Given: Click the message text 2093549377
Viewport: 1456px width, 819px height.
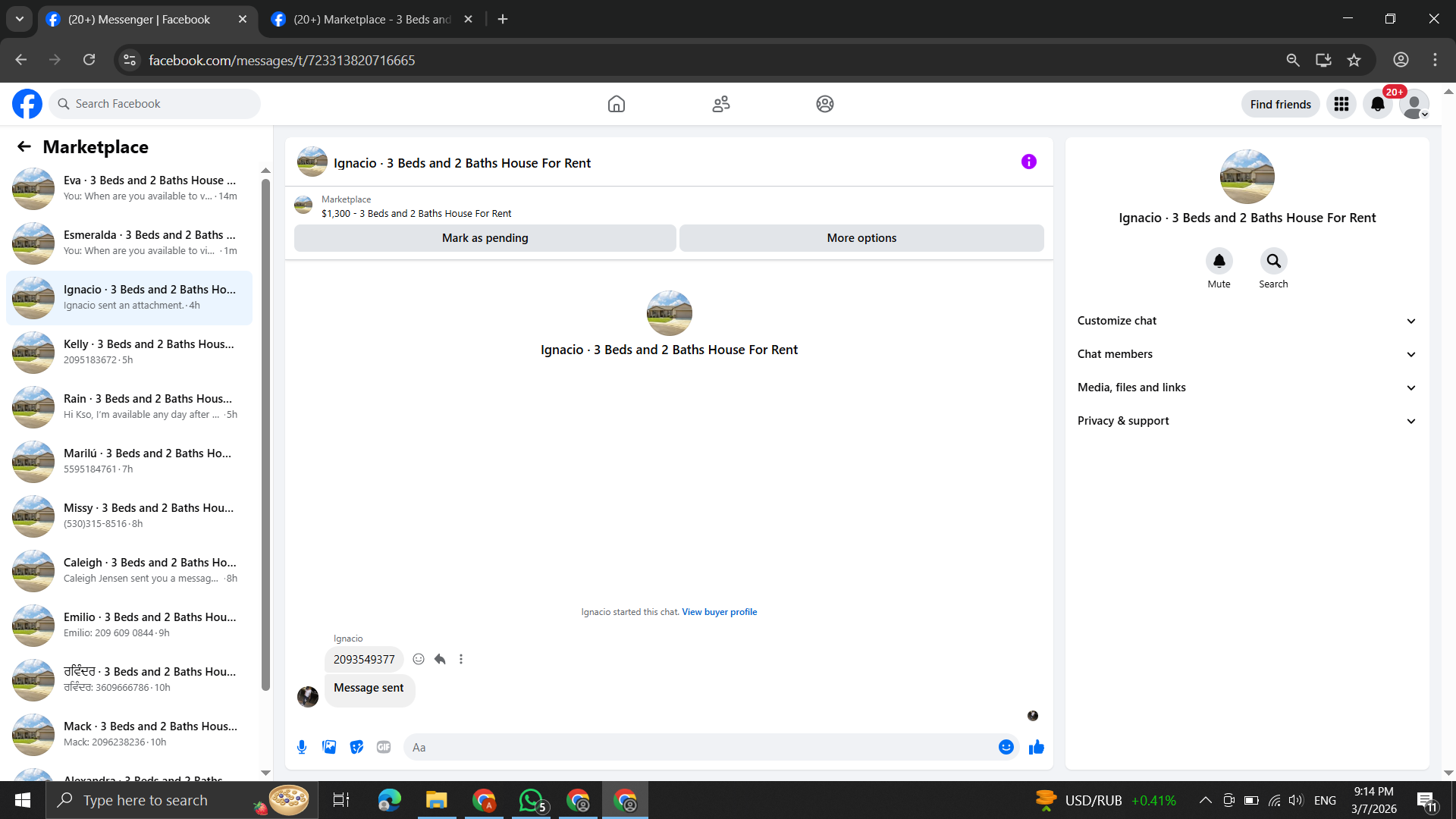Looking at the screenshot, I should click(364, 660).
